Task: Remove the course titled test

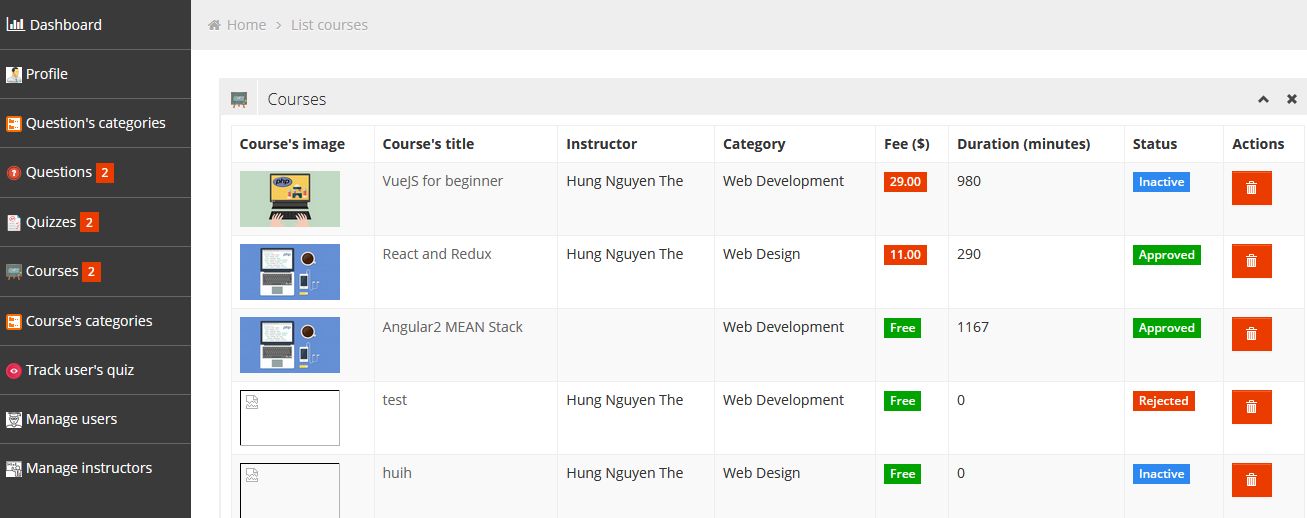Action: click(1251, 407)
